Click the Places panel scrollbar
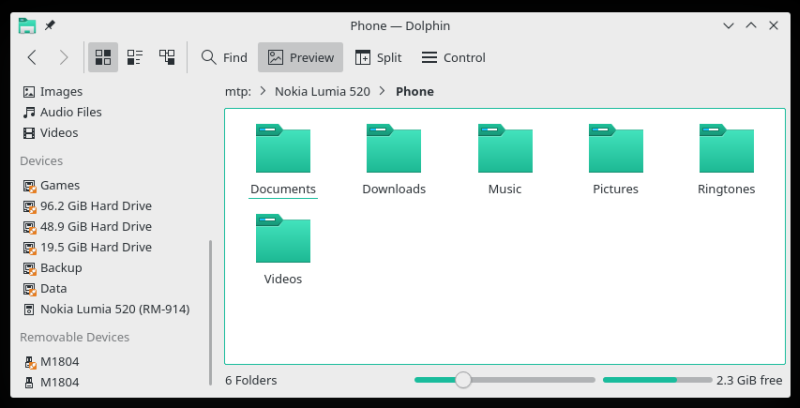 click(x=211, y=313)
